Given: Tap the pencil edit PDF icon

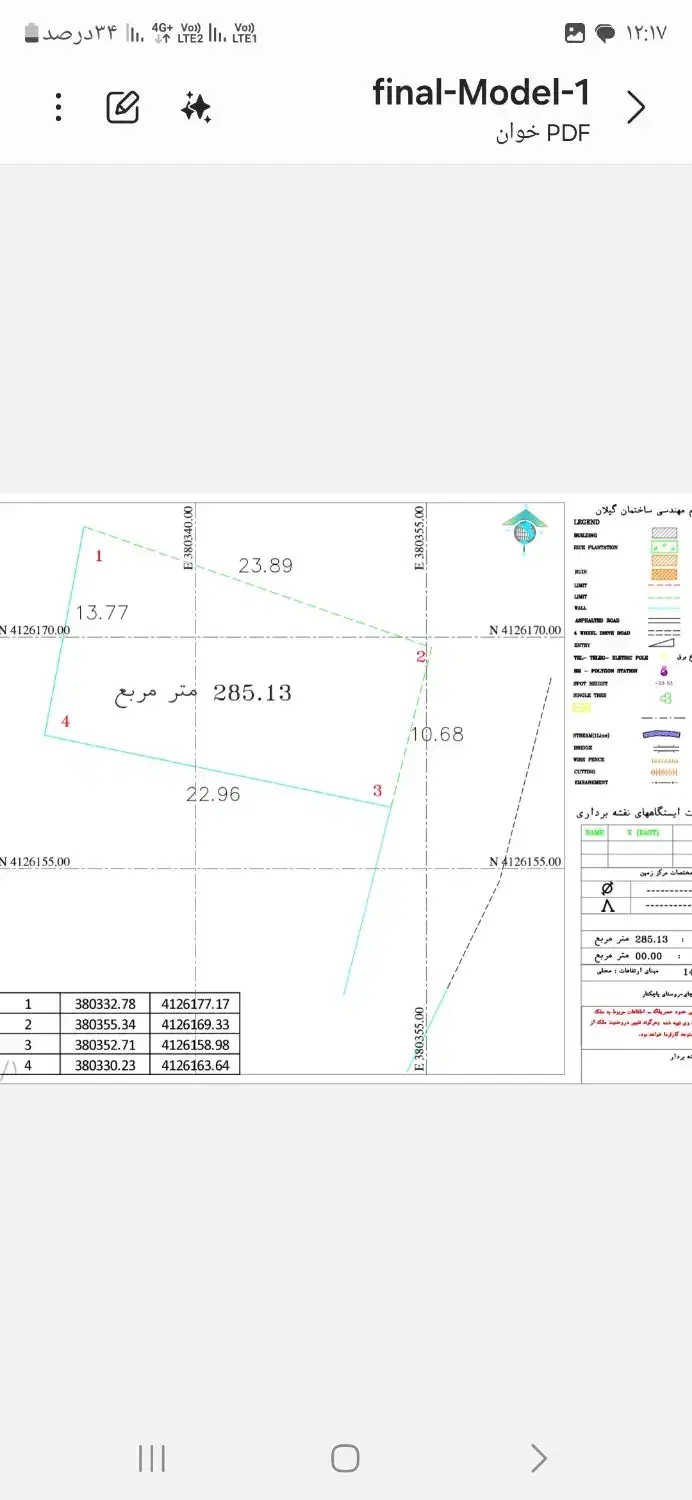Looking at the screenshot, I should click(x=123, y=107).
